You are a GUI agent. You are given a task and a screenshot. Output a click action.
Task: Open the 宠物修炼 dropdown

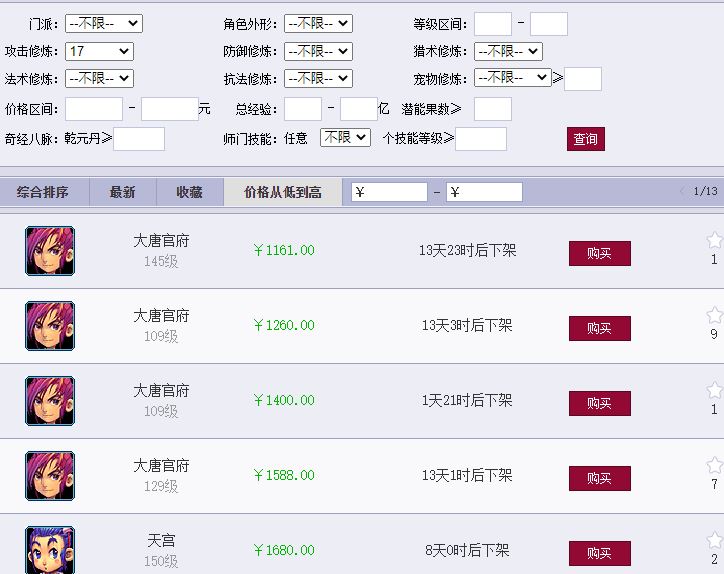click(513, 78)
